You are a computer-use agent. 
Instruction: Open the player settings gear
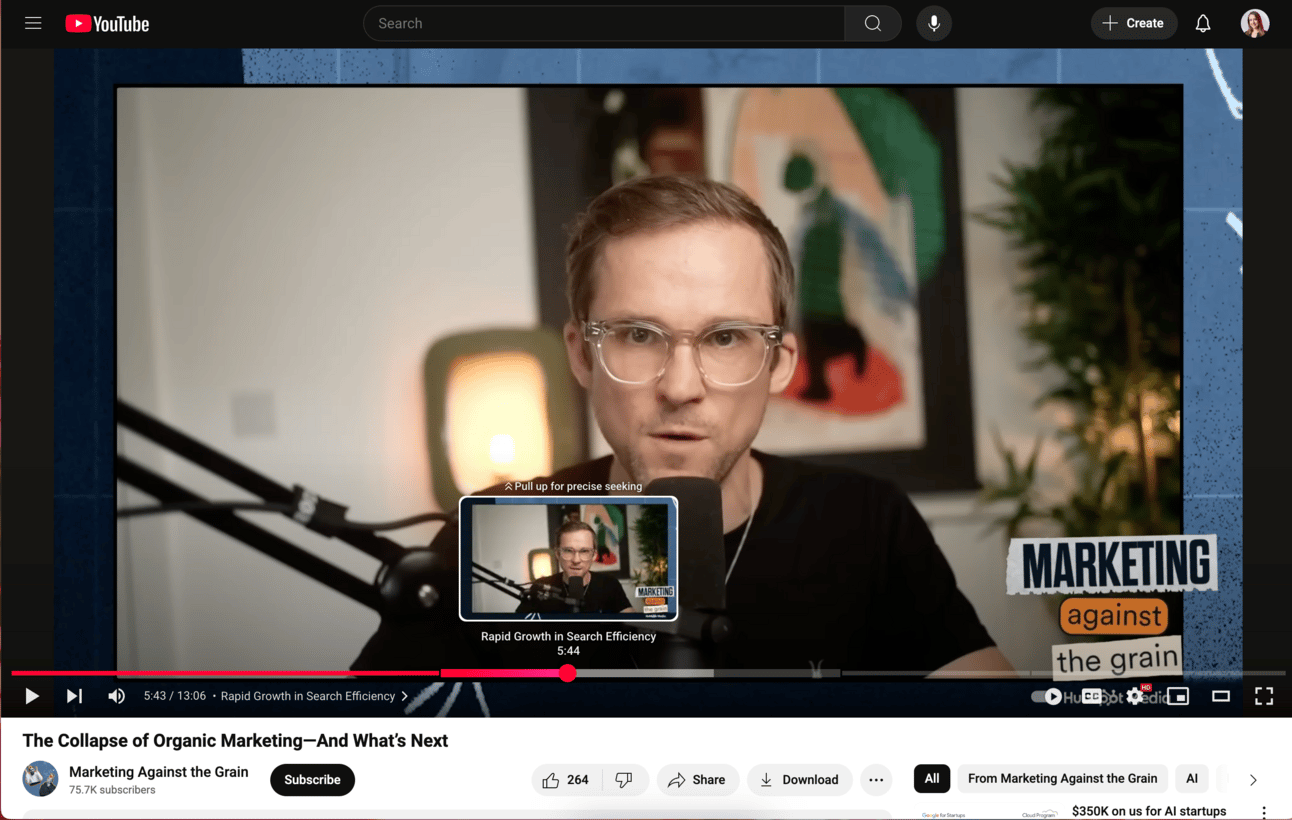[1135, 696]
